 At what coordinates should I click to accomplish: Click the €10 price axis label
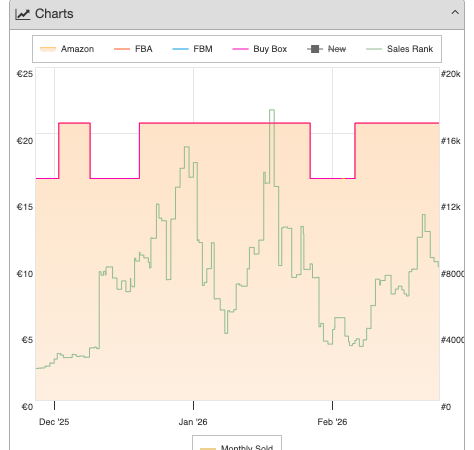pyautogui.click(x=25, y=274)
